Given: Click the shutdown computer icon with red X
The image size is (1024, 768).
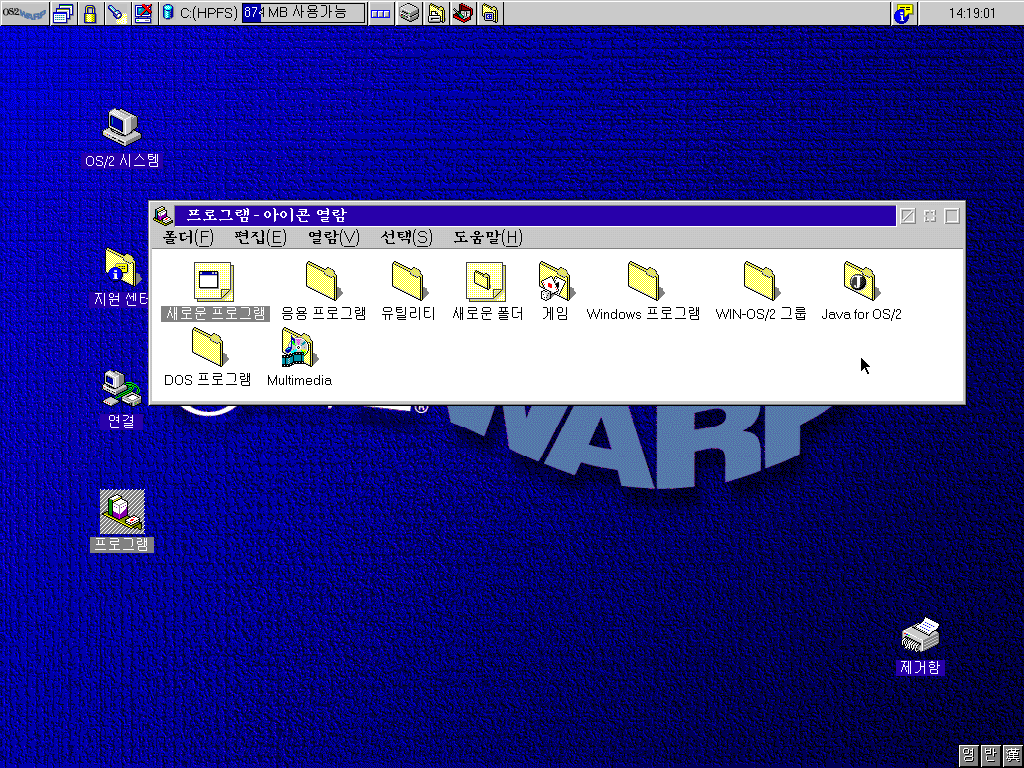Looking at the screenshot, I should coord(144,13).
